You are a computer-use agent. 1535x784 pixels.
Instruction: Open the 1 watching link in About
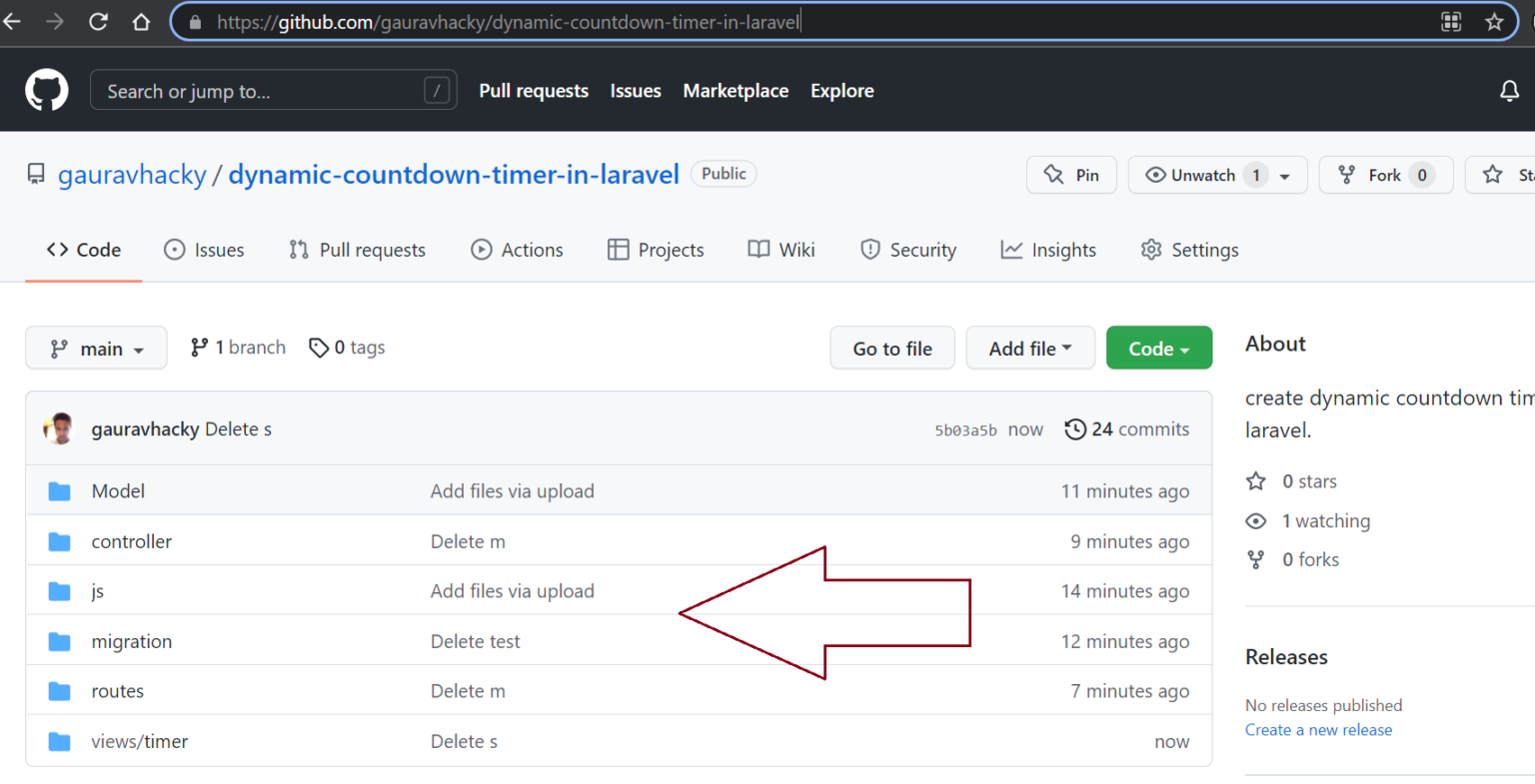coord(1308,521)
